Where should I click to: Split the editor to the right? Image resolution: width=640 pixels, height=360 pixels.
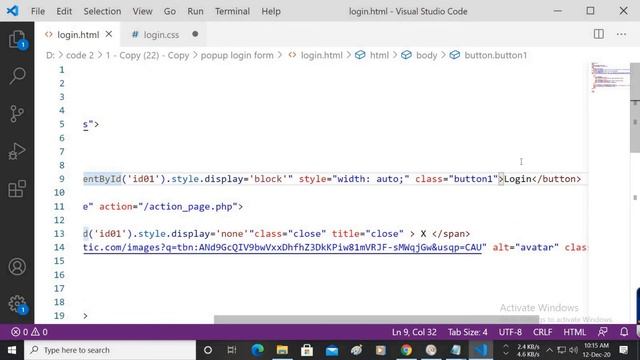coord(598,34)
